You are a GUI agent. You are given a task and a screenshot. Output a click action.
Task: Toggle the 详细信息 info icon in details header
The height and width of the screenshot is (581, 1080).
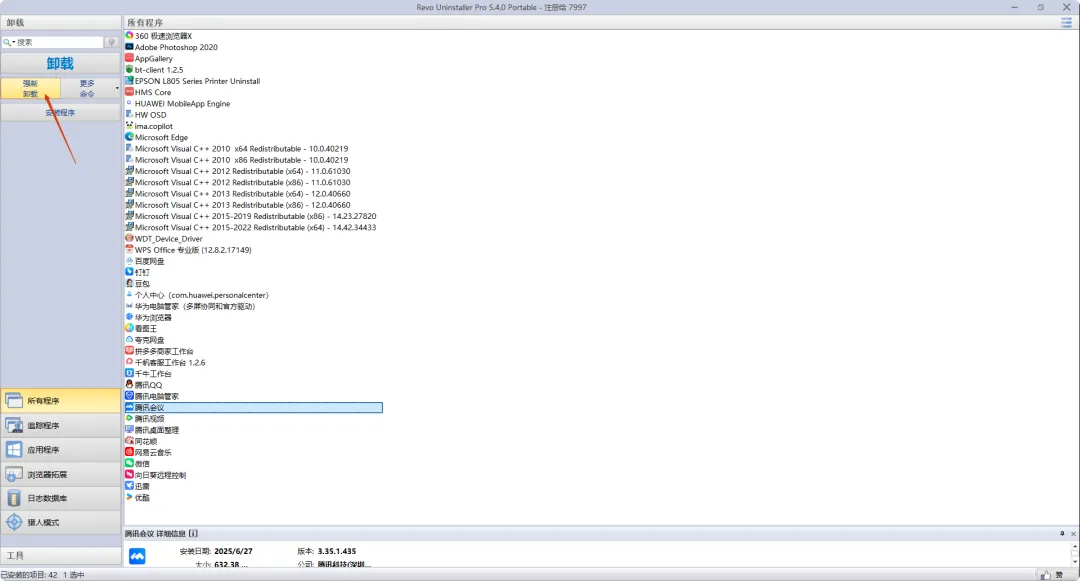click(x=193, y=534)
